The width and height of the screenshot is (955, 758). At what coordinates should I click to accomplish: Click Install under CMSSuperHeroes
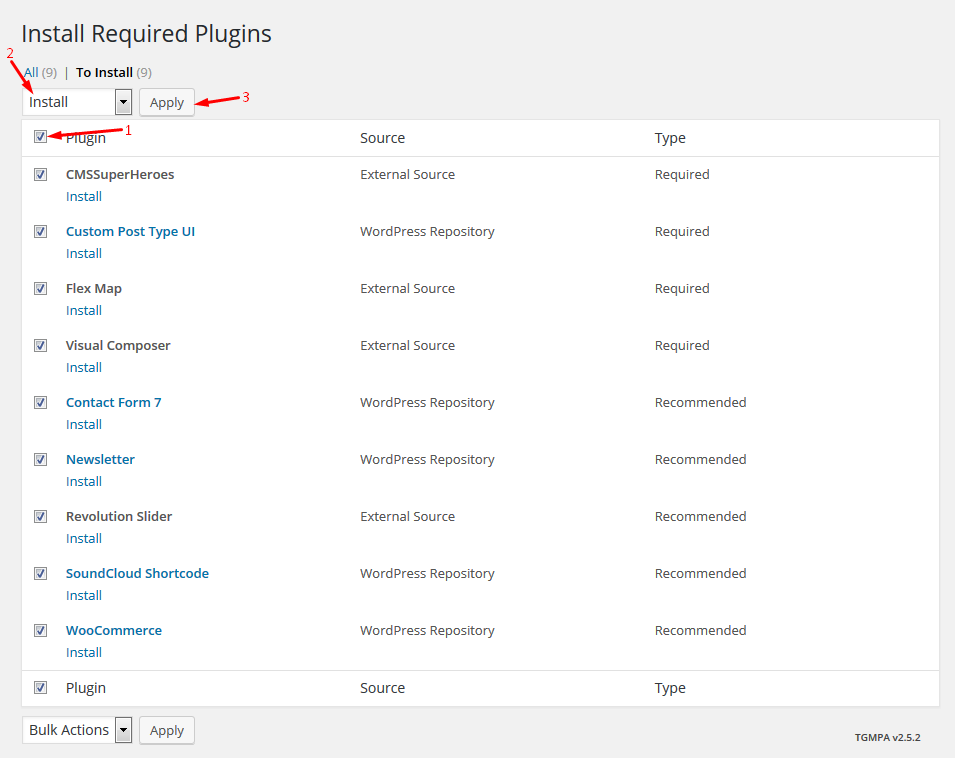pos(84,197)
